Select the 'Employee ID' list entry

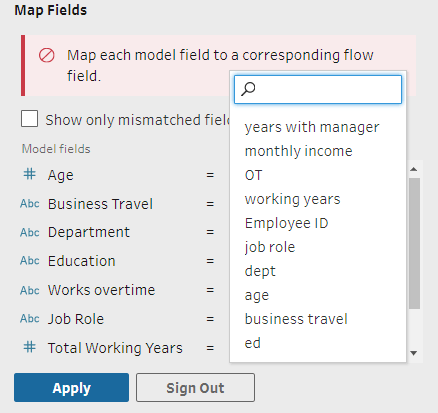point(286,223)
